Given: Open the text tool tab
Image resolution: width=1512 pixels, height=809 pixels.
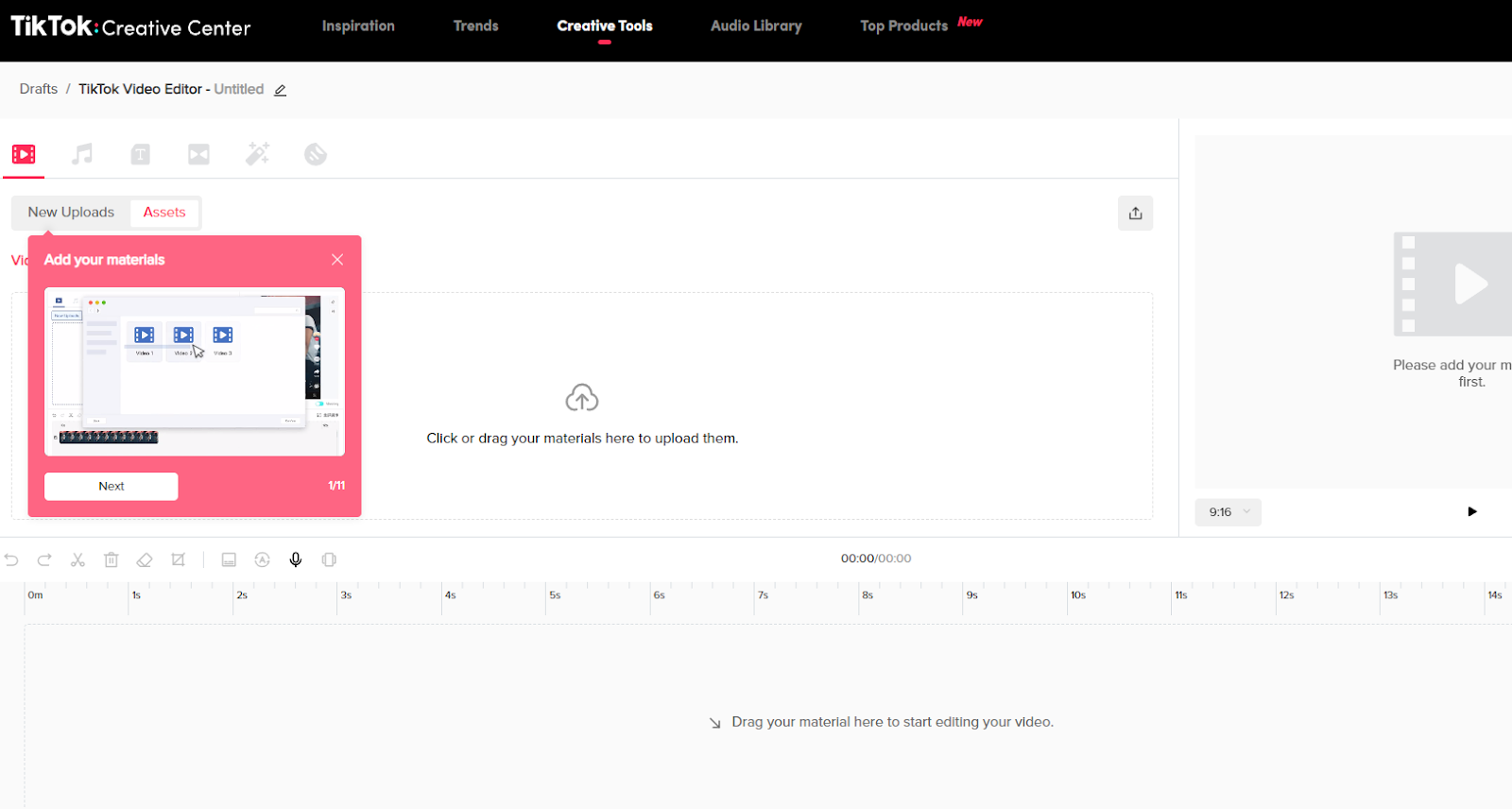Looking at the screenshot, I should [141, 154].
